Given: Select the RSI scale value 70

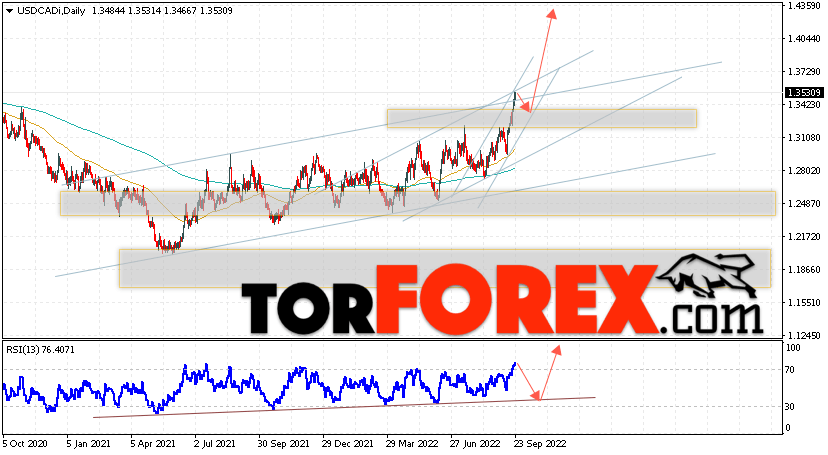Looking at the screenshot, I should coord(789,370).
